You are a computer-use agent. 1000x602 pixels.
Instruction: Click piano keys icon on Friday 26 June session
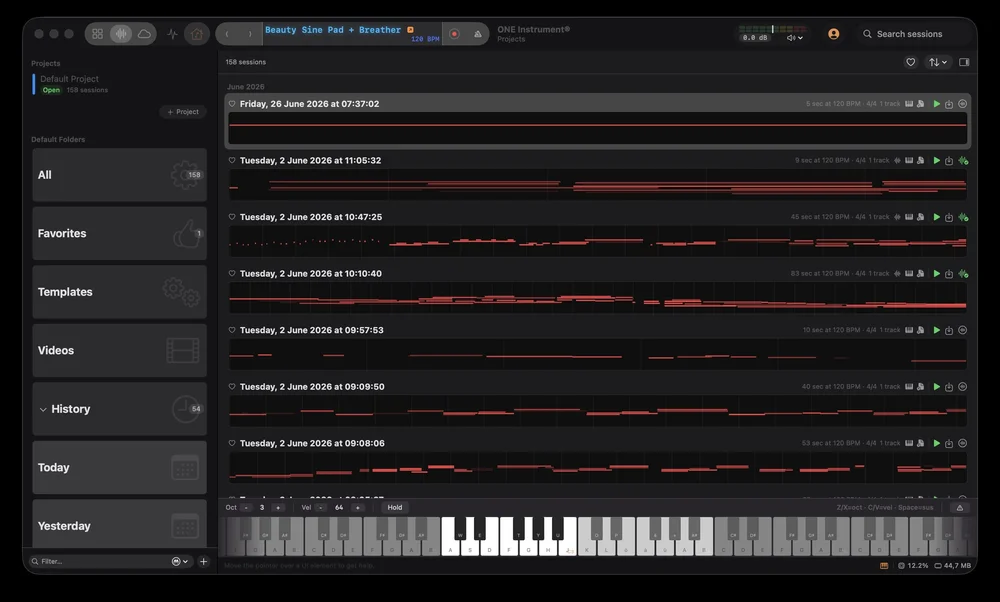(909, 104)
